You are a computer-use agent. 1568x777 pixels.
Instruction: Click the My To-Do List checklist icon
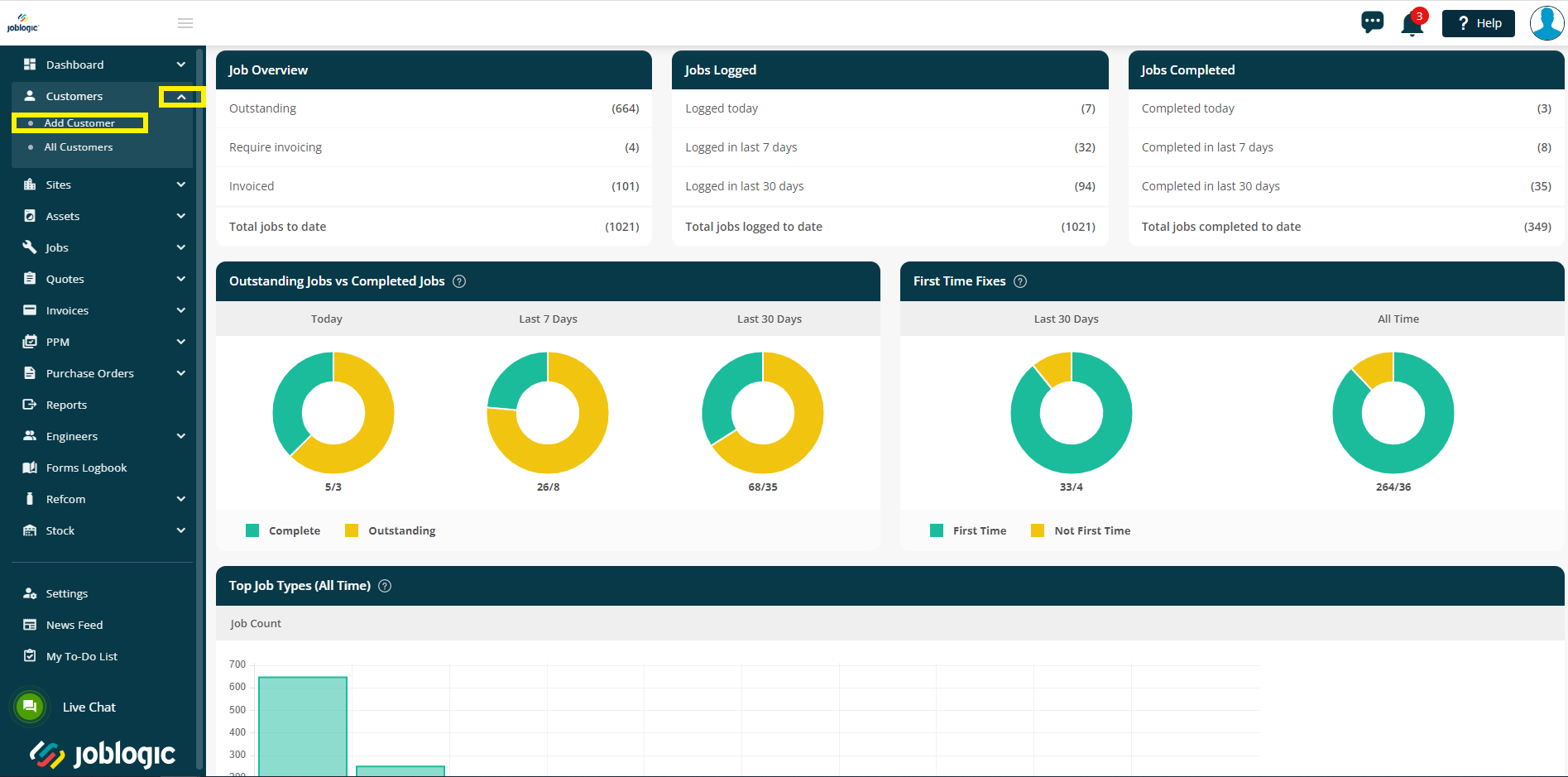point(30,656)
